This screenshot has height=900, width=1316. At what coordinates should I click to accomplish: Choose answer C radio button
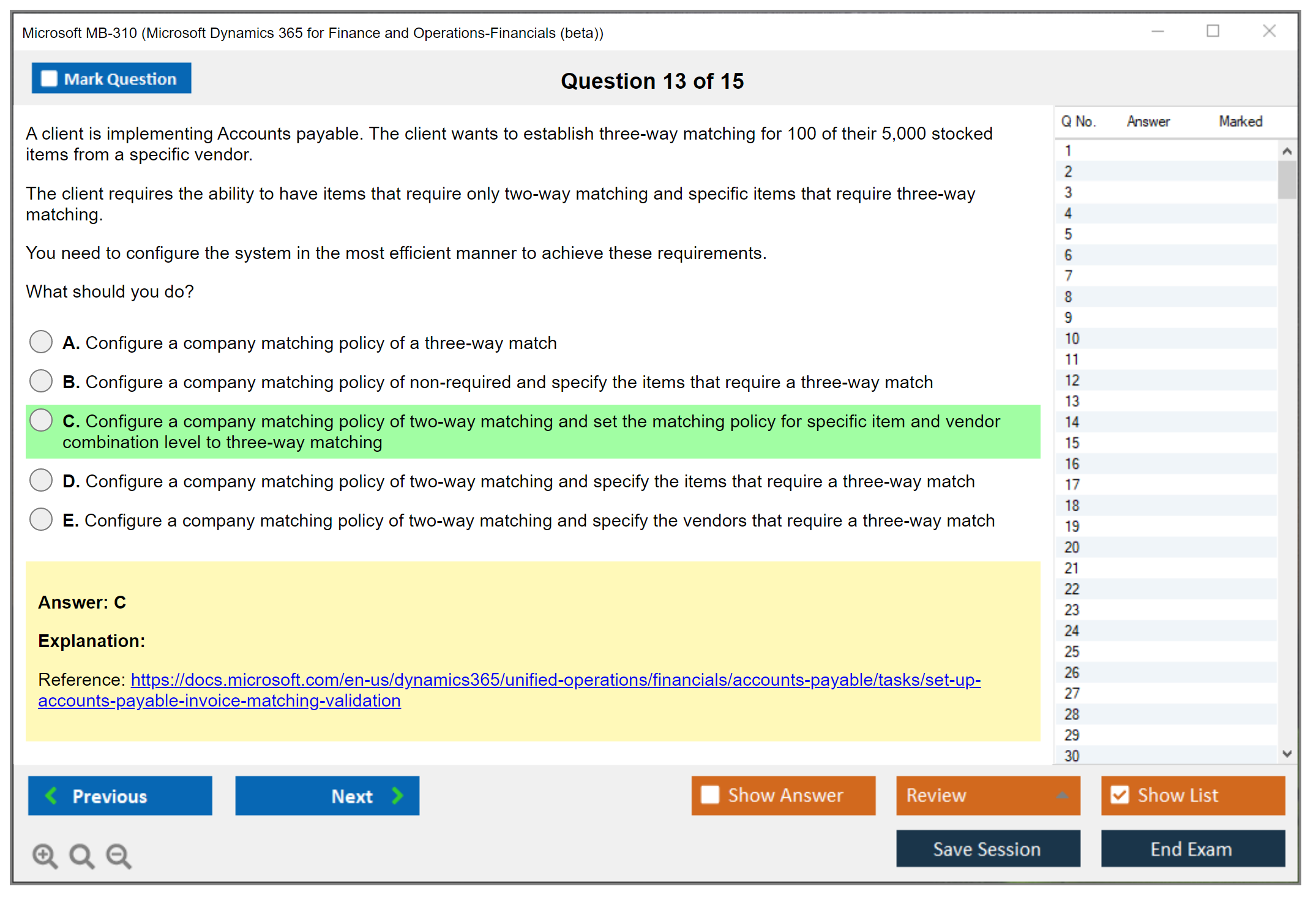(x=41, y=420)
